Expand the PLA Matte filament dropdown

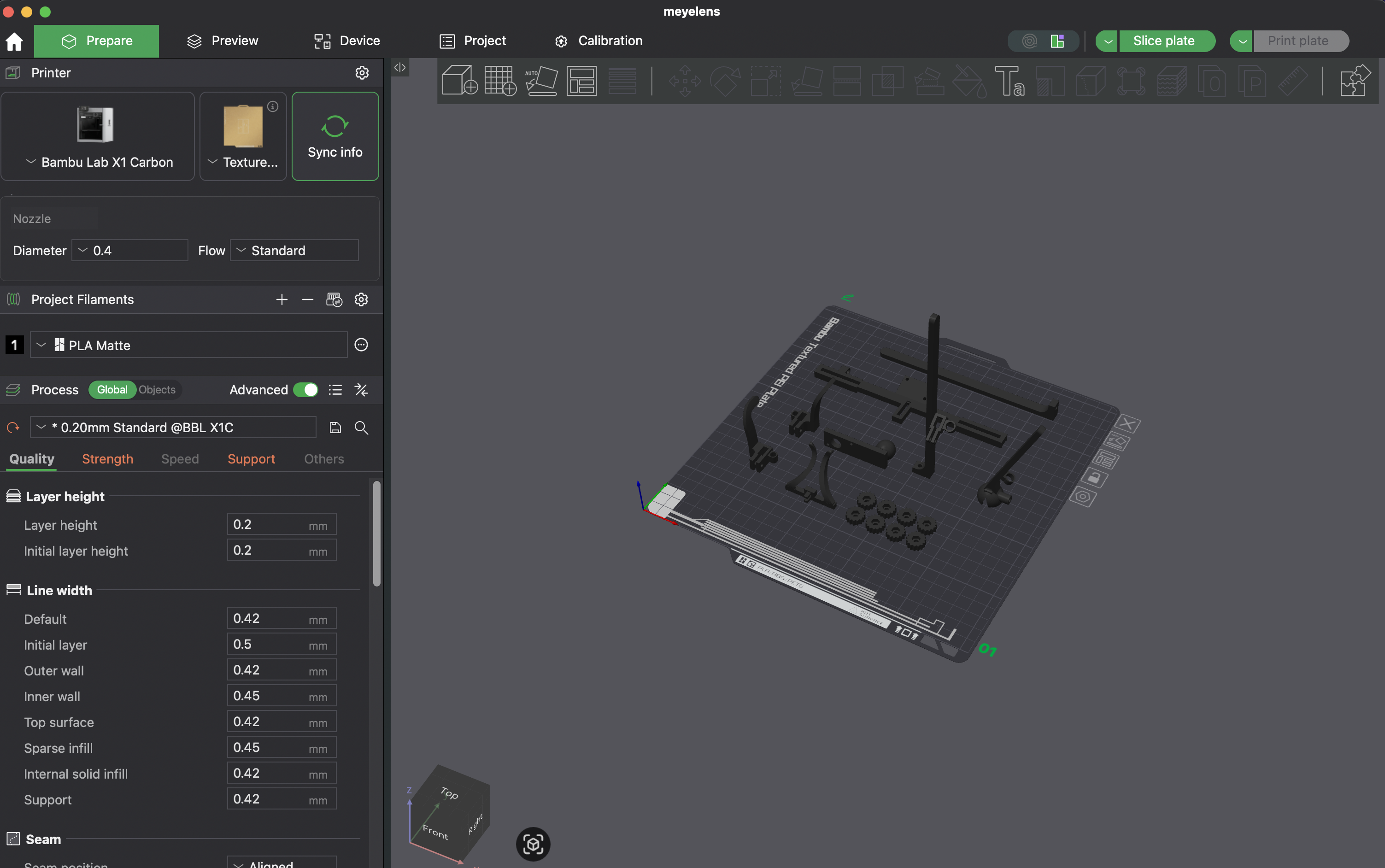(x=188, y=345)
